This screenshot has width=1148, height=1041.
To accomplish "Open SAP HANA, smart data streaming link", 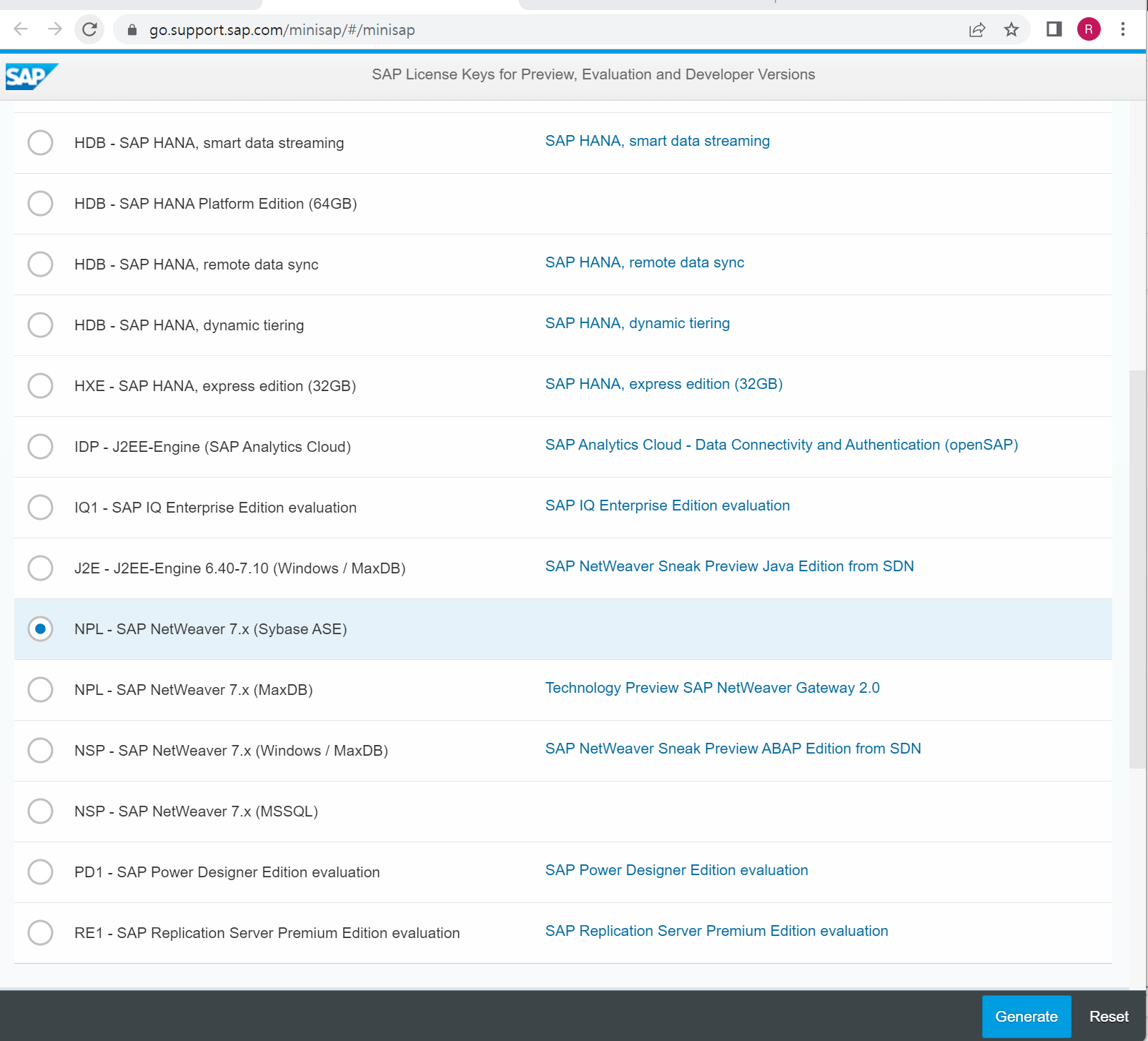I will point(657,141).
